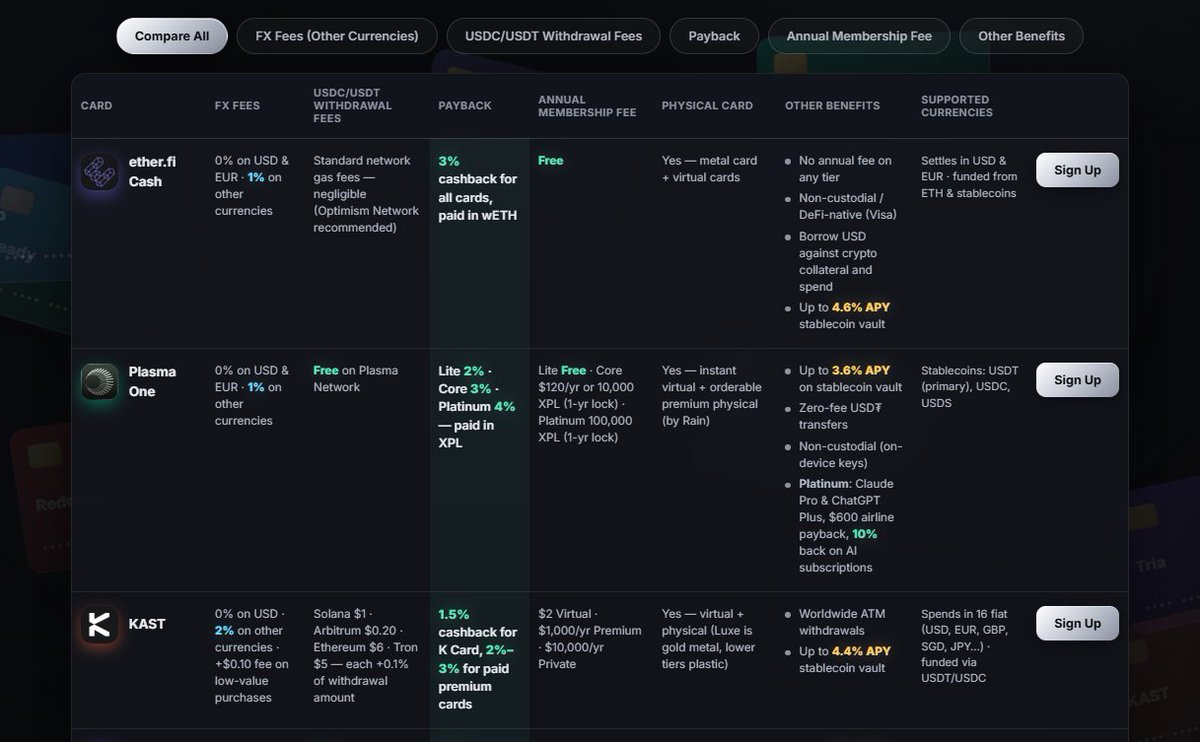Screen dimensions: 1200x742
Task: Open USDC/USDT Withdrawal Fees tab
Action: click(553, 36)
